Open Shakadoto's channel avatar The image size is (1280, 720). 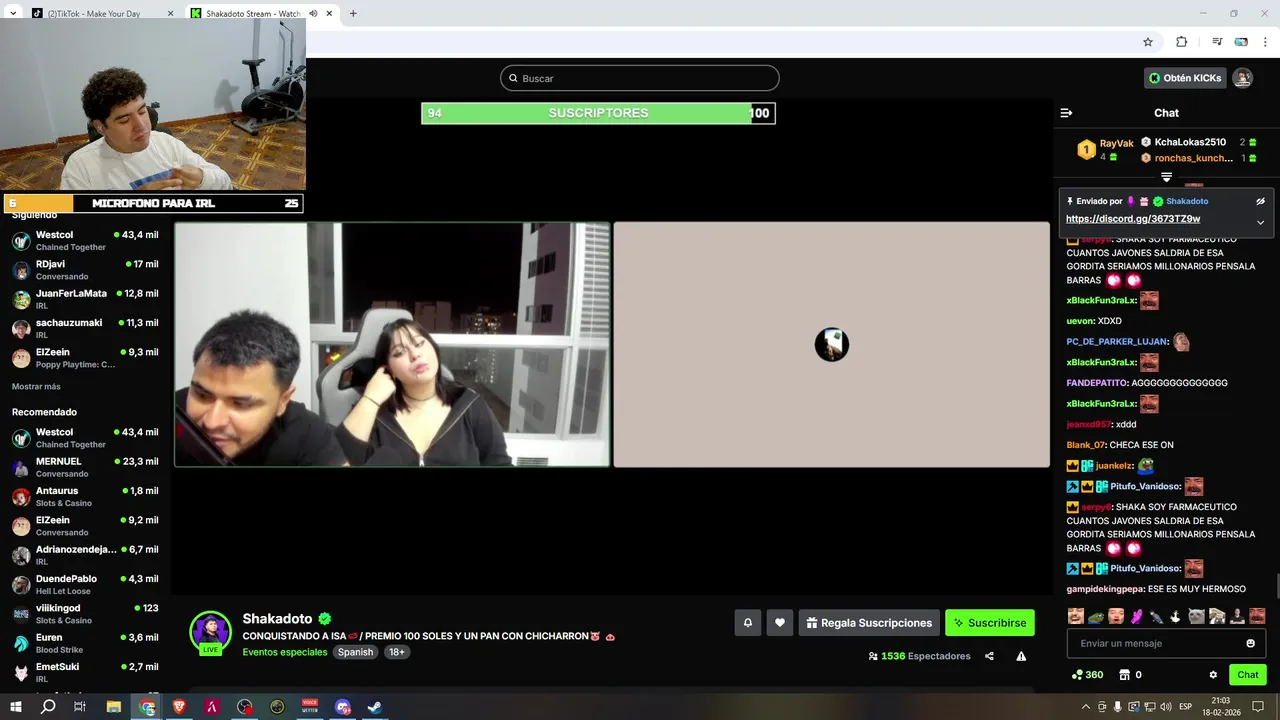pos(211,632)
